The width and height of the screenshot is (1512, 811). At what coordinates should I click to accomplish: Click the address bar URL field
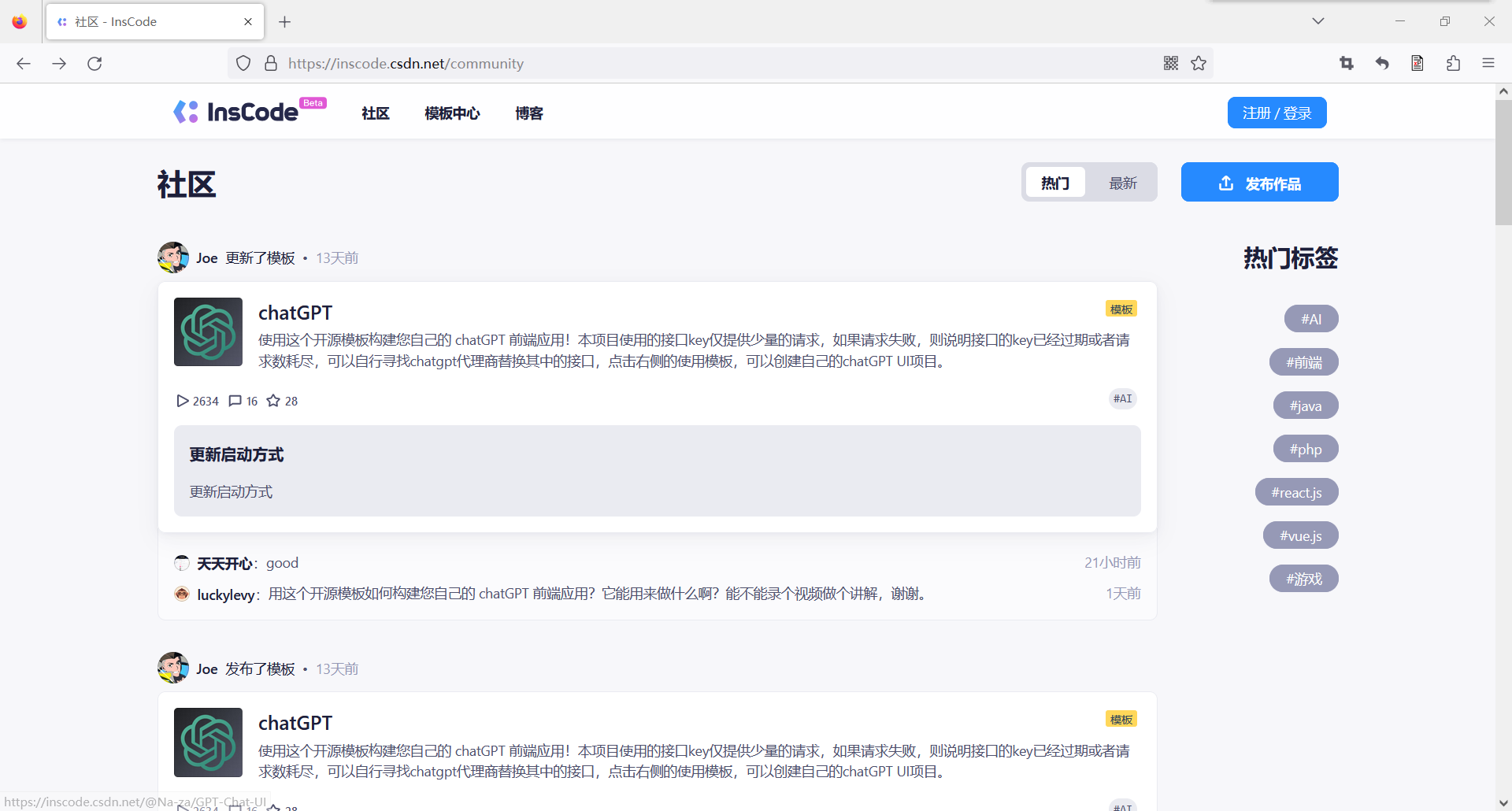[721, 64]
